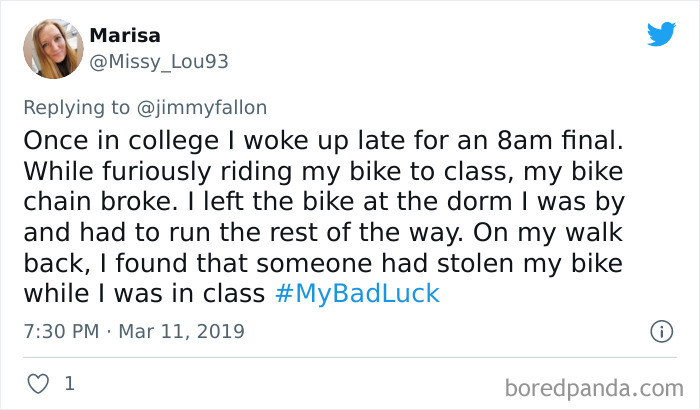Click the 7:30 PM timestamp

[60, 331]
